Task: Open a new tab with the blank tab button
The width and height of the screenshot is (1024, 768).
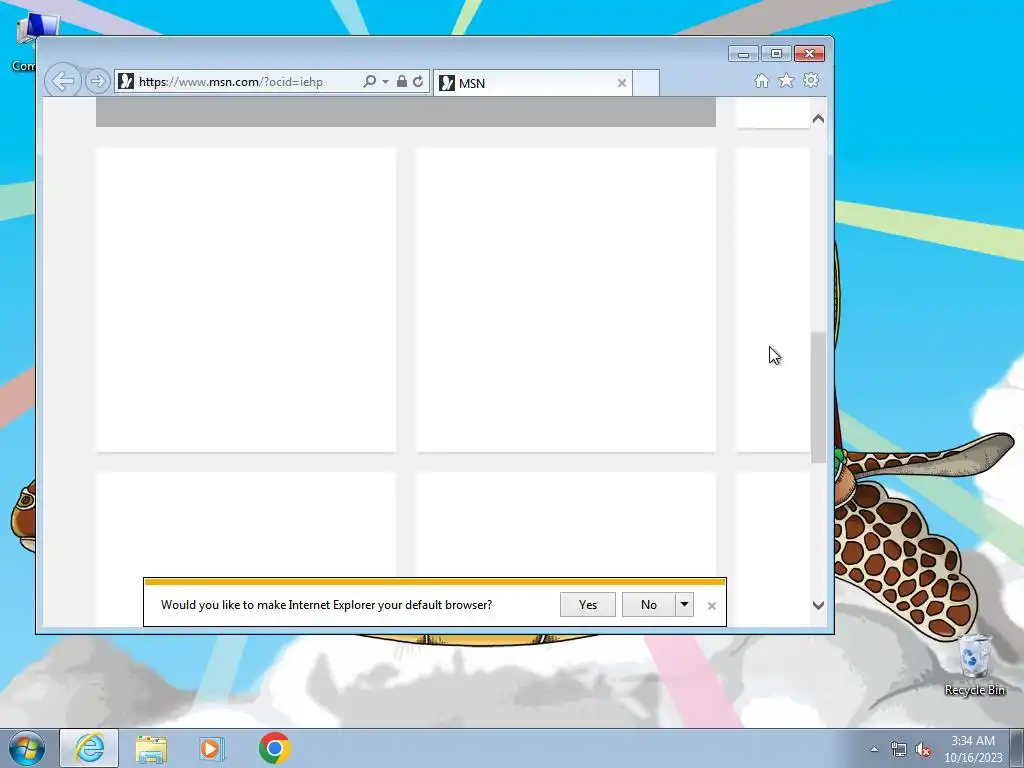Action: [x=646, y=83]
